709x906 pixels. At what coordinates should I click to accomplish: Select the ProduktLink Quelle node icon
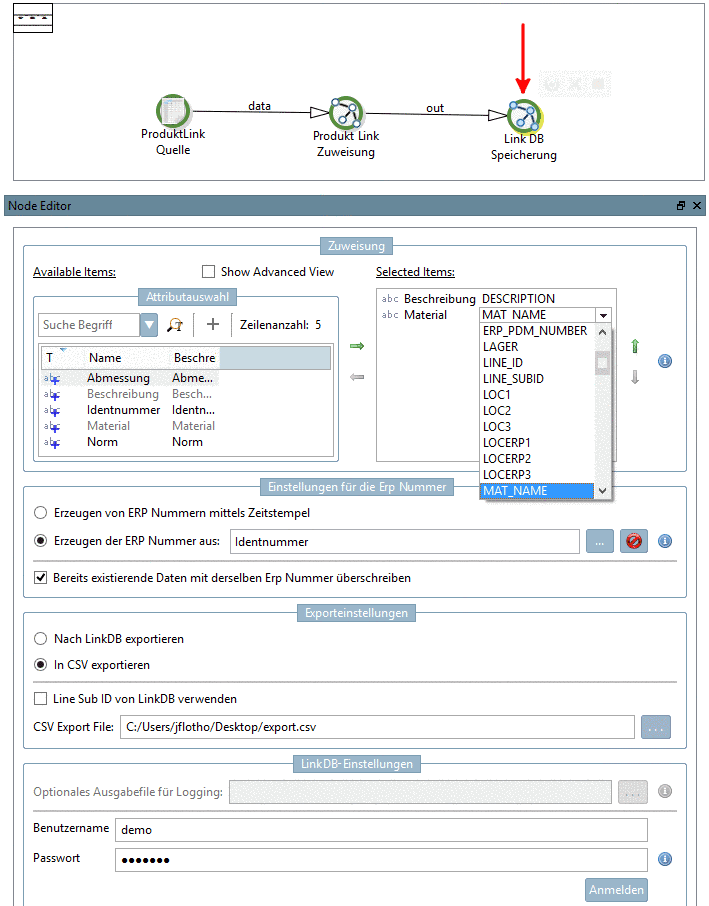[173, 110]
